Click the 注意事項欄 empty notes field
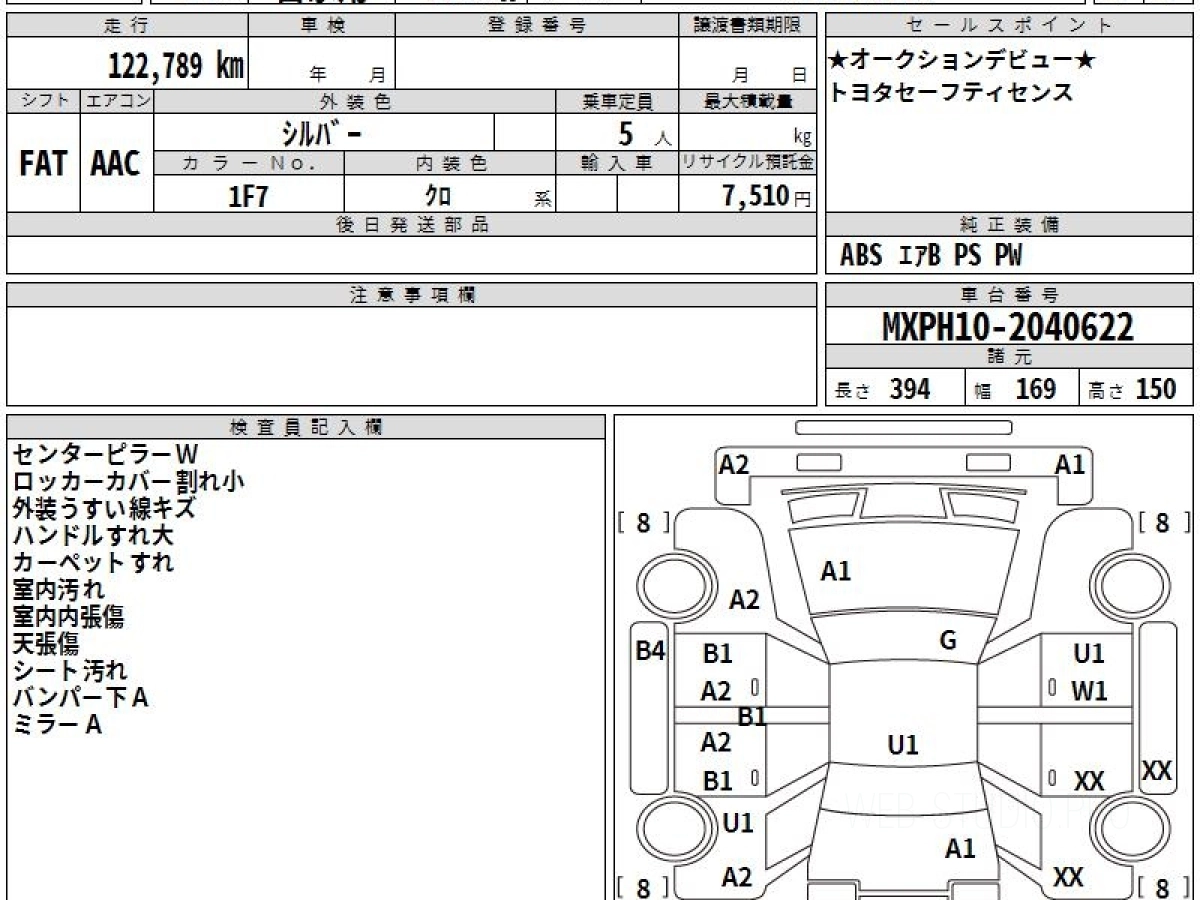Screen dimensions: 1200x900 (411, 355)
